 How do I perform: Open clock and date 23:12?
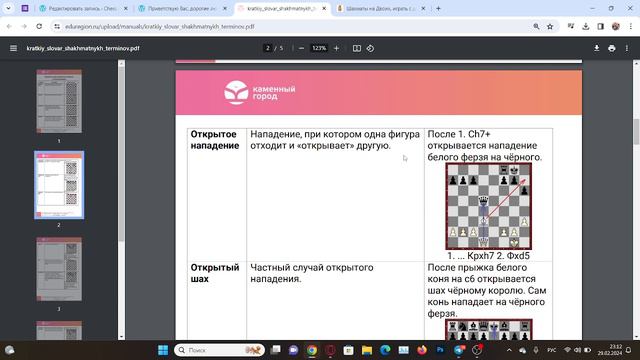pos(610,350)
